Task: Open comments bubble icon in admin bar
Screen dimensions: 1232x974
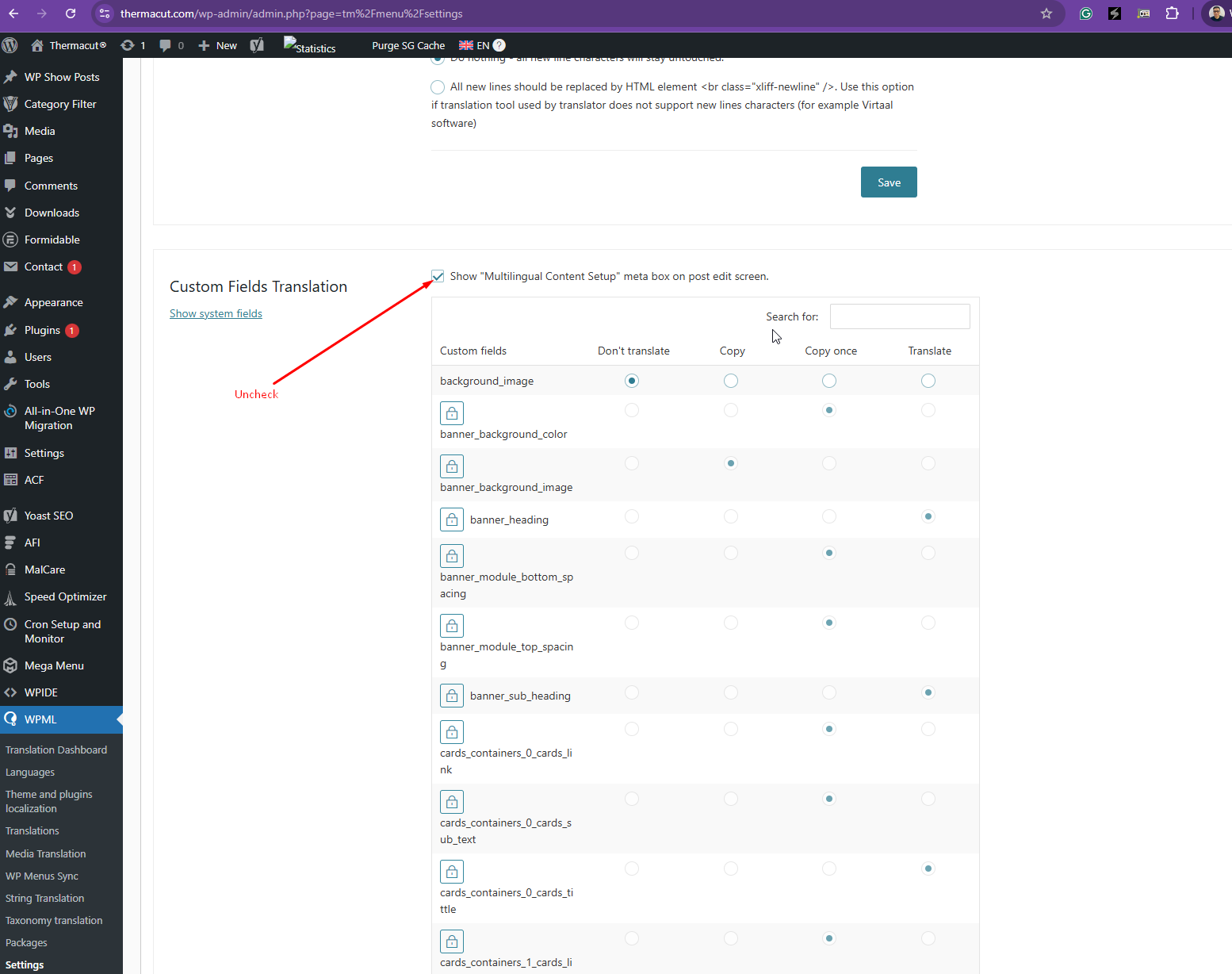Action: [165, 45]
